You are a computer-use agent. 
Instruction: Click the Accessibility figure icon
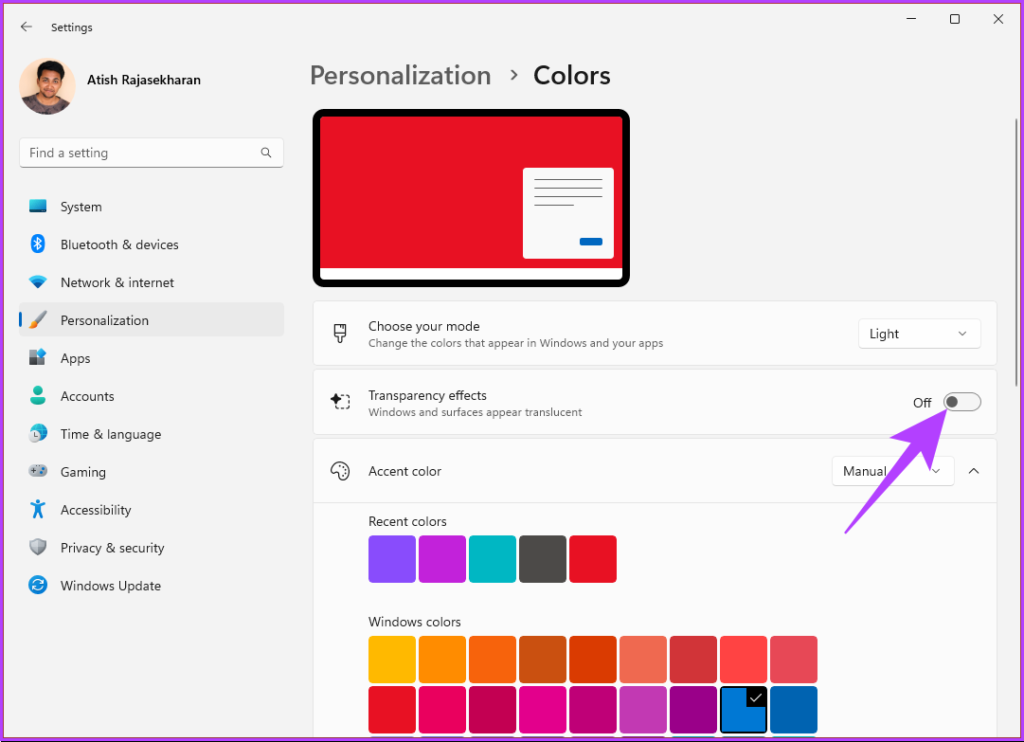click(x=38, y=510)
